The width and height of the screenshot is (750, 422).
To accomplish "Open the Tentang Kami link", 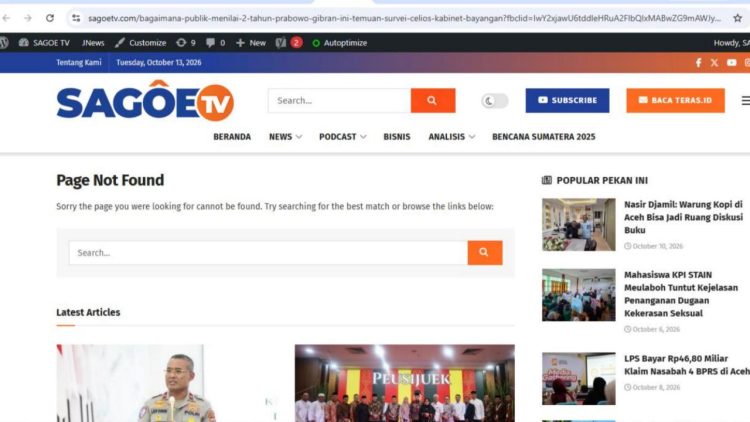I will [x=78, y=62].
